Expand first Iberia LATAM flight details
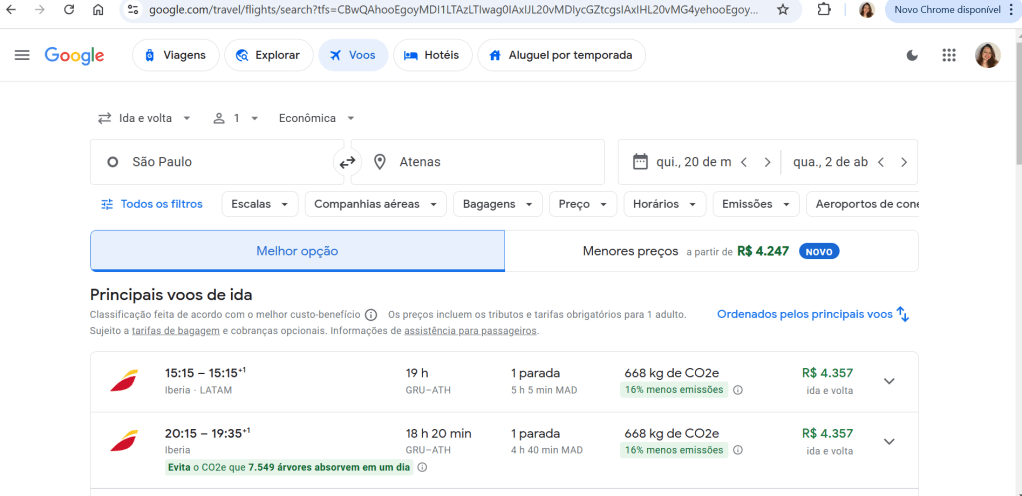 coord(889,381)
